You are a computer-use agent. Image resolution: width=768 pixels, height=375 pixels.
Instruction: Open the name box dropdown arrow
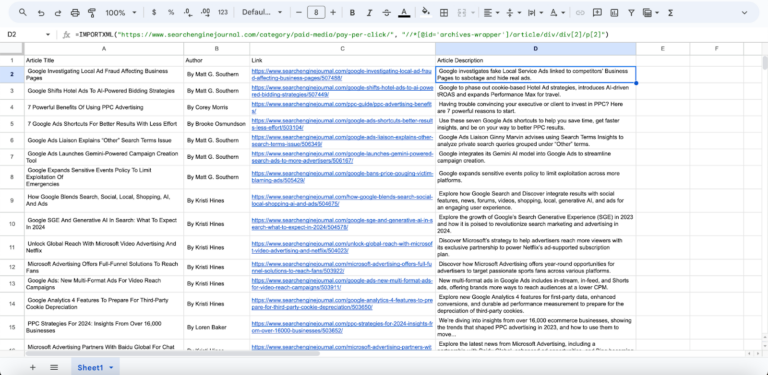click(x=48, y=35)
